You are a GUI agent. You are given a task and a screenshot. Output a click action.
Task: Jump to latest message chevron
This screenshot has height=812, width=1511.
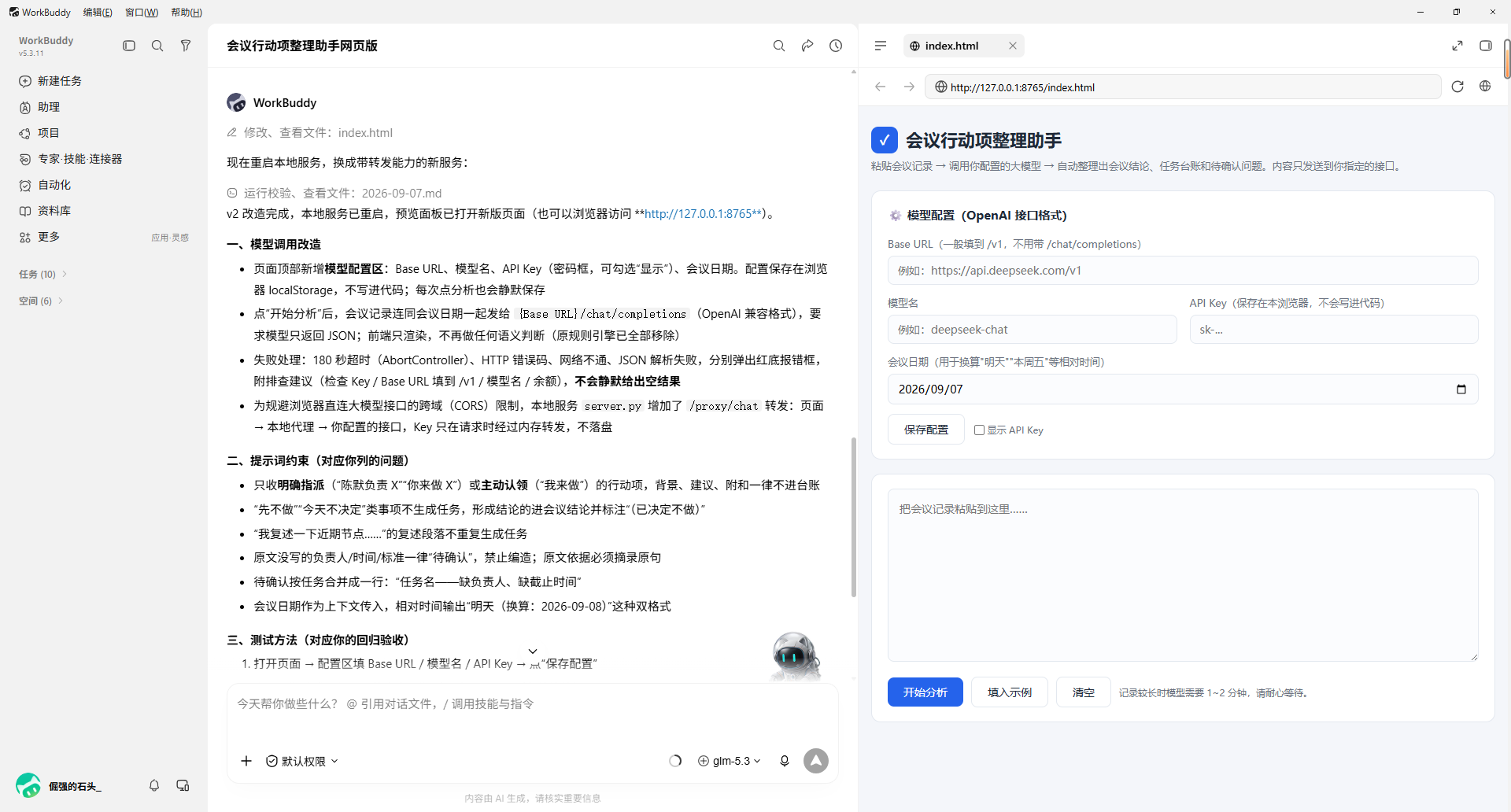[x=533, y=651]
